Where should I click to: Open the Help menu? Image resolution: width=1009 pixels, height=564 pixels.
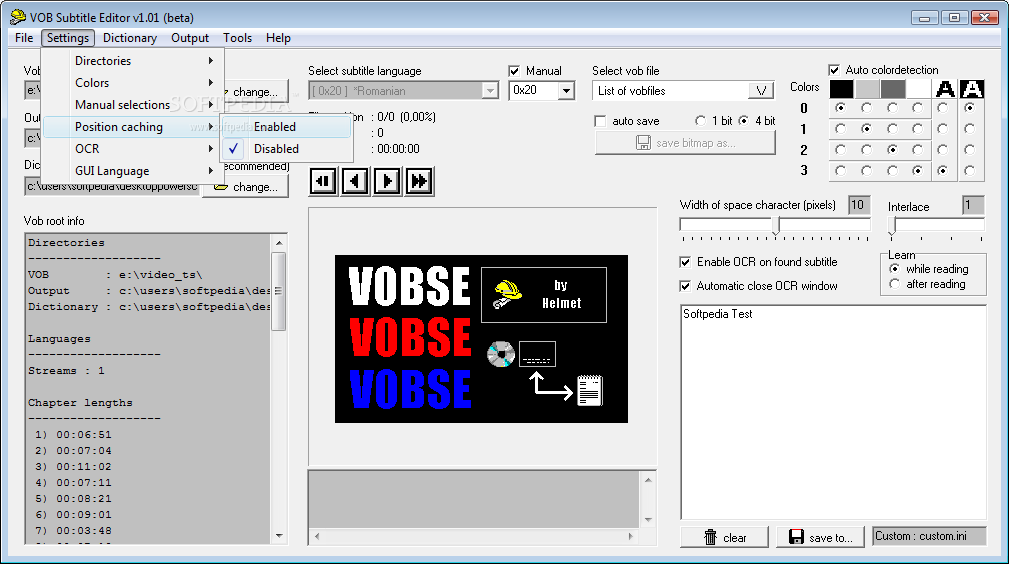point(278,38)
